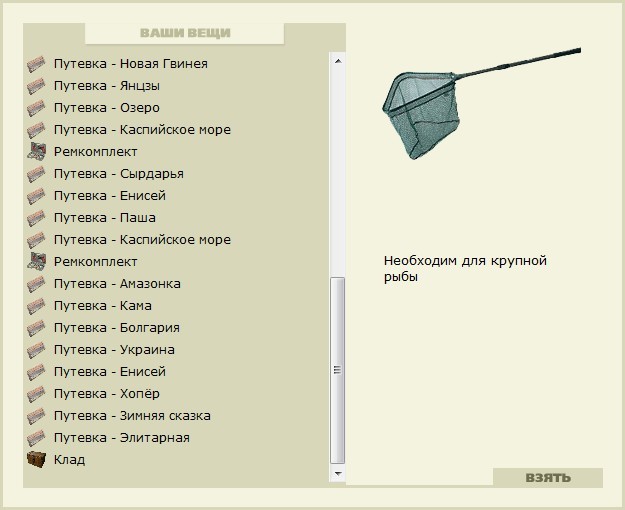Click the repair kit icon just above Путевка - Сырдарья
The height and width of the screenshot is (510, 625).
click(36, 152)
